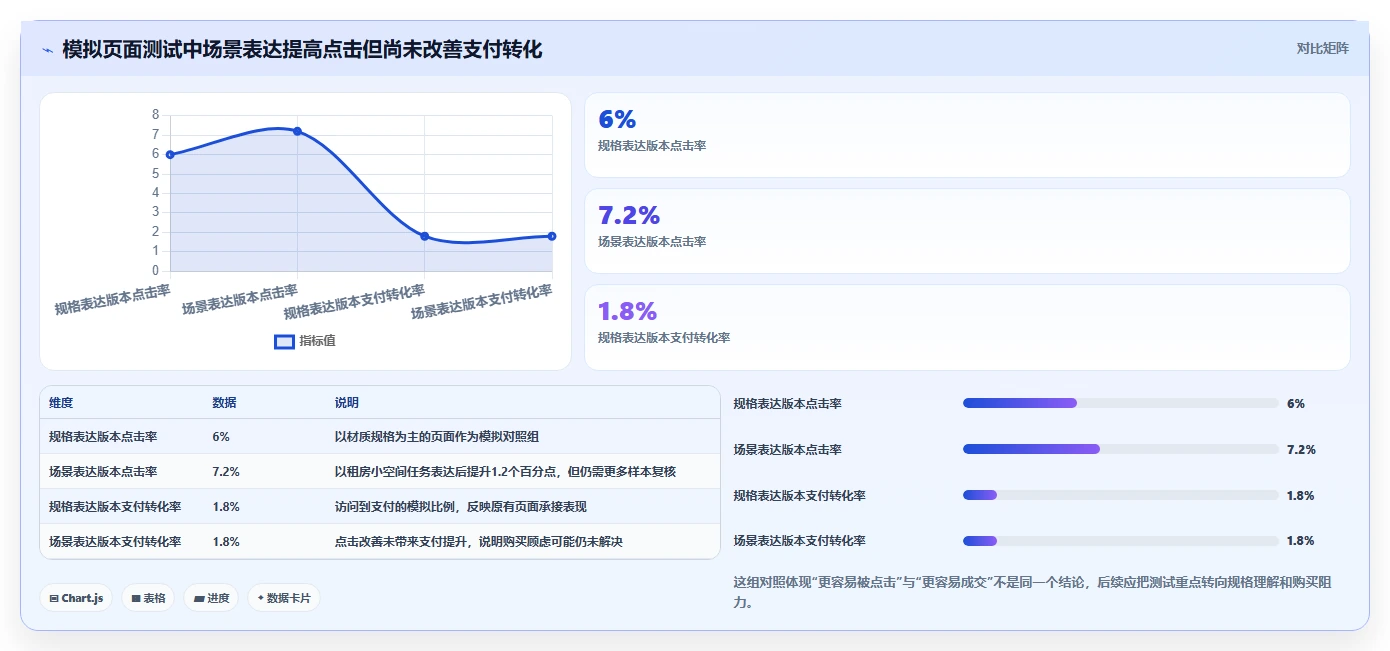The width and height of the screenshot is (1390, 651).
Task: Click the page title 模拟页面测试中场景表达
Action: (302, 49)
